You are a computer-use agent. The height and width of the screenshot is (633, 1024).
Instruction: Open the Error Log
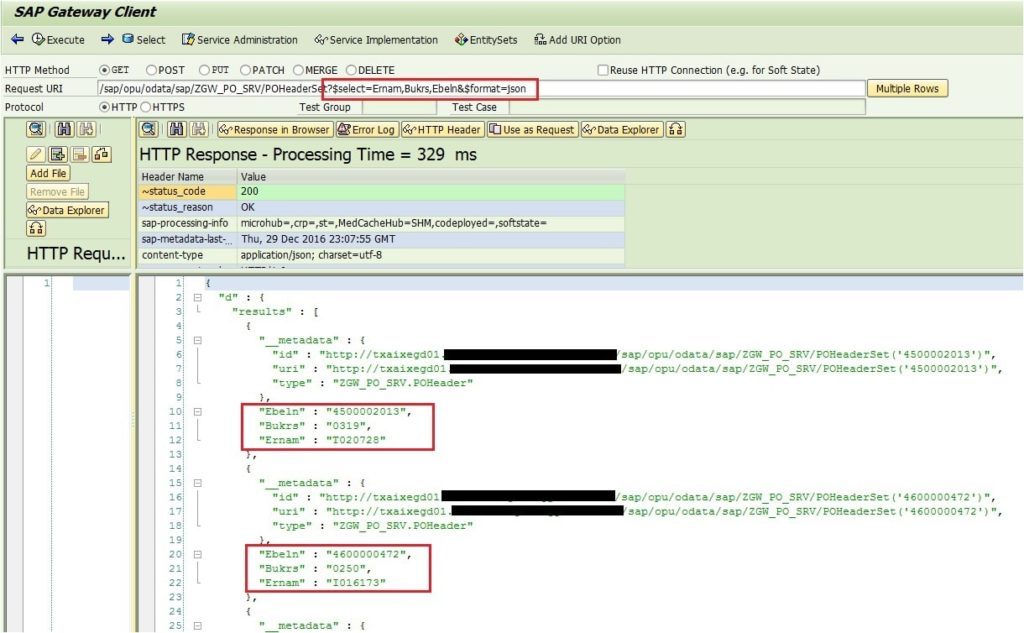click(366, 129)
